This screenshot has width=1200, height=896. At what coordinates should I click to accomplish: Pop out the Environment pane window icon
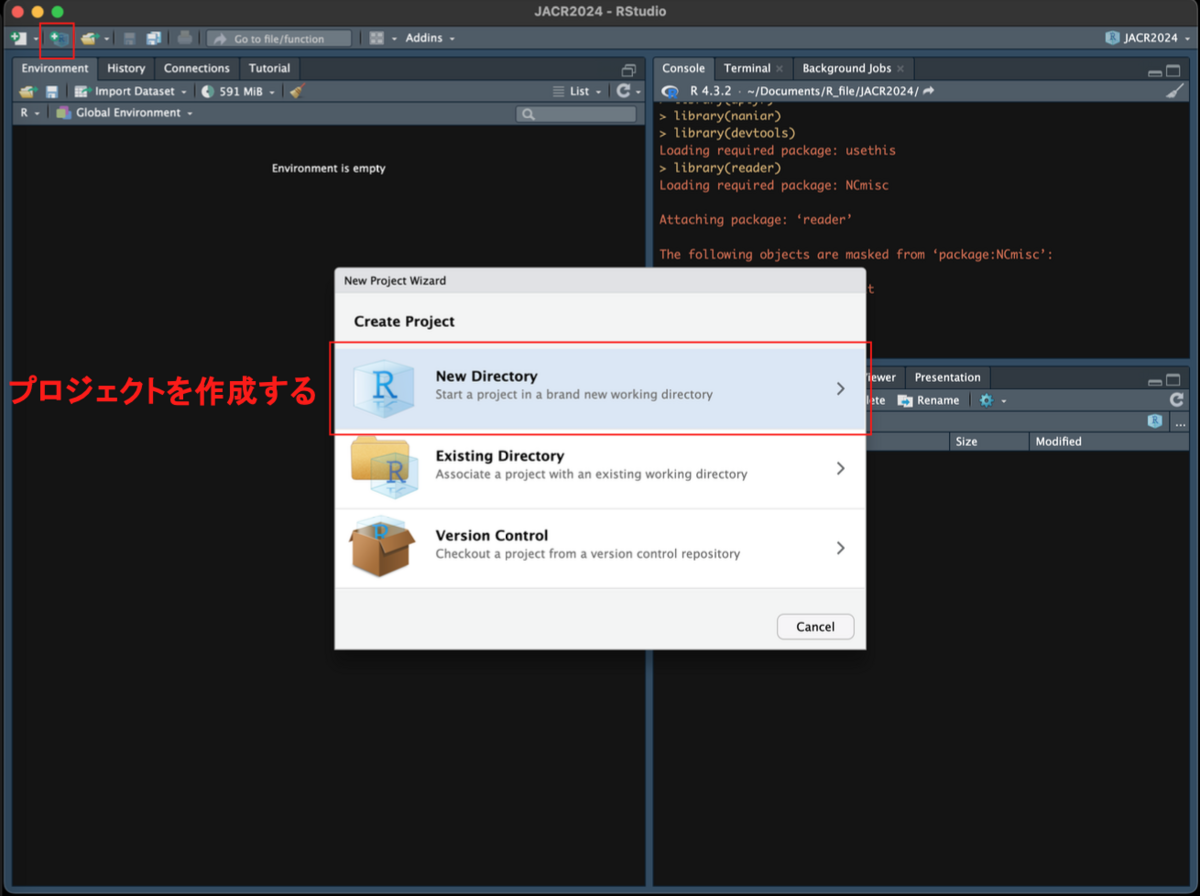[x=629, y=70]
